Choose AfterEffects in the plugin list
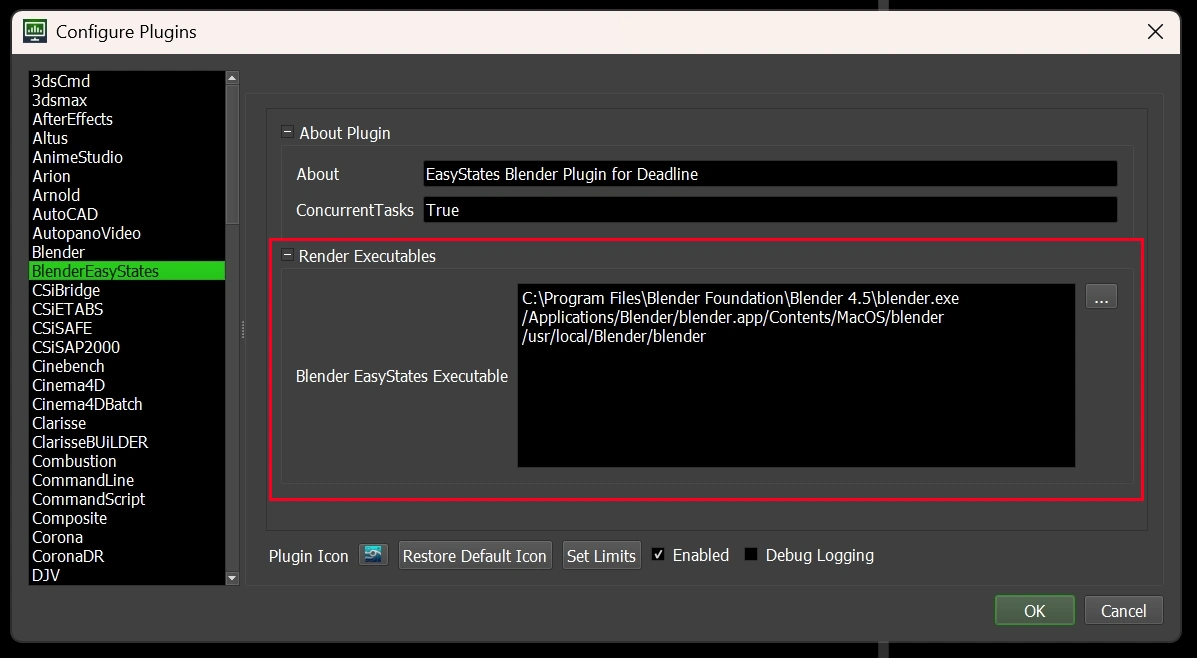1197x658 pixels. [72, 119]
